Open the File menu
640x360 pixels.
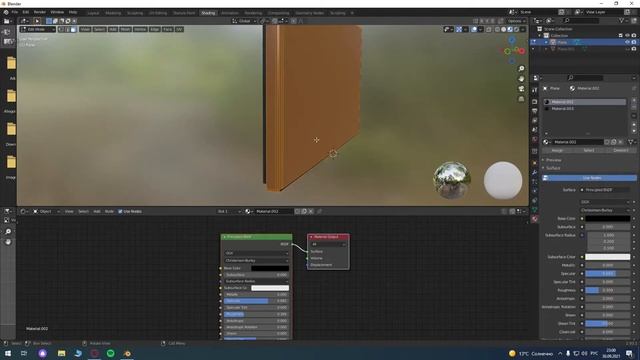point(15,12)
